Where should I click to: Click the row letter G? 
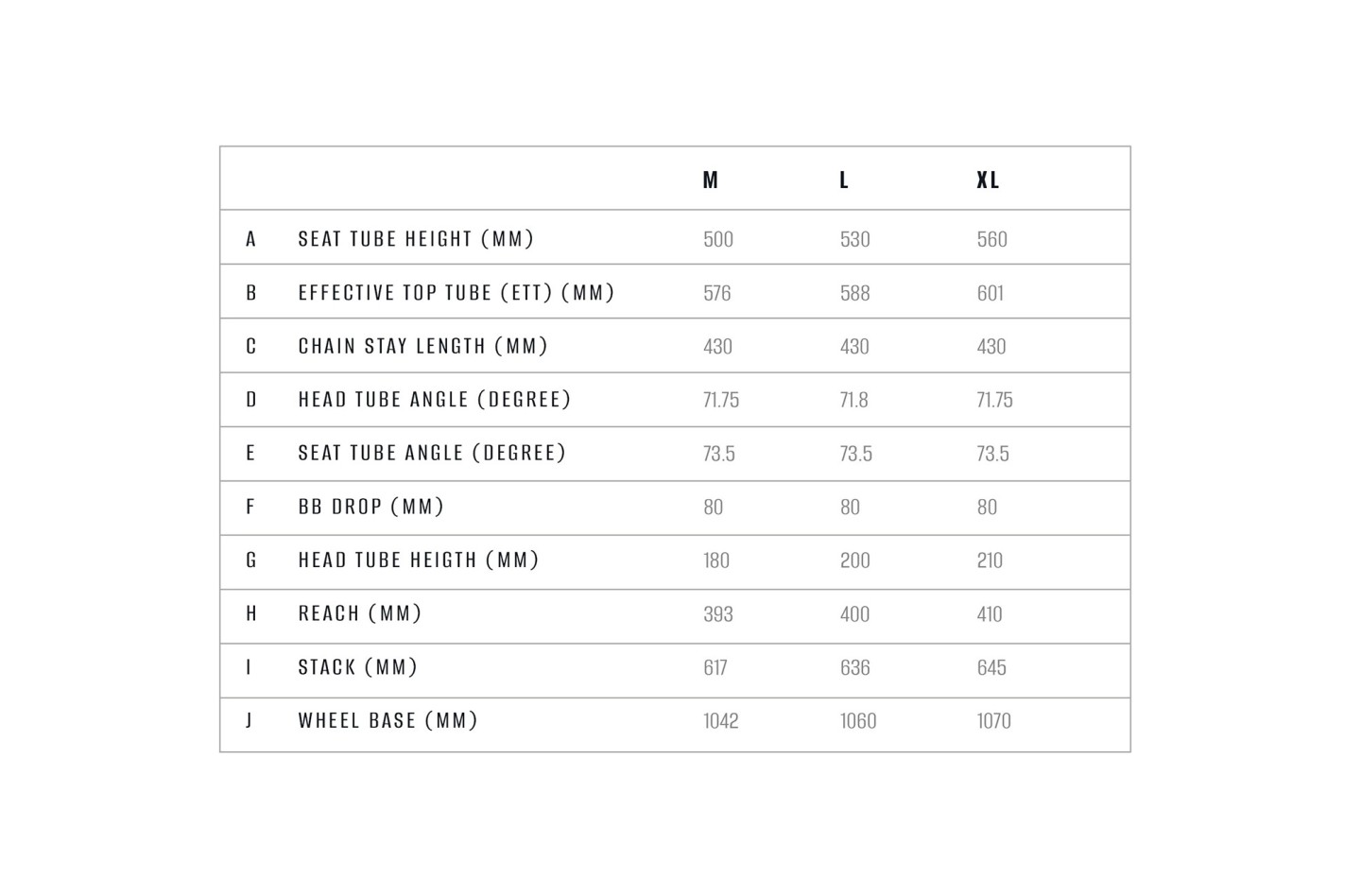click(x=251, y=560)
